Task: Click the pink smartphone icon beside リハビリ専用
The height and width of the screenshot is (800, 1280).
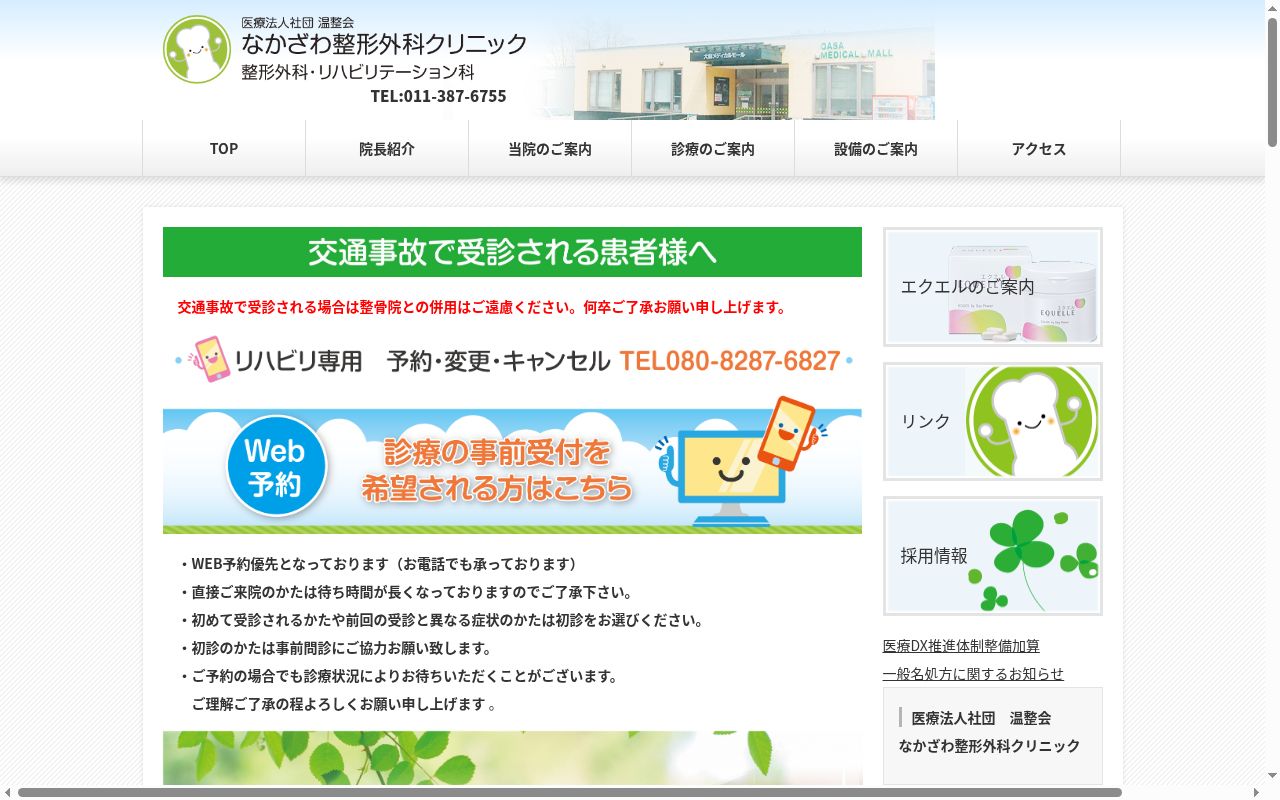Action: click(x=210, y=359)
